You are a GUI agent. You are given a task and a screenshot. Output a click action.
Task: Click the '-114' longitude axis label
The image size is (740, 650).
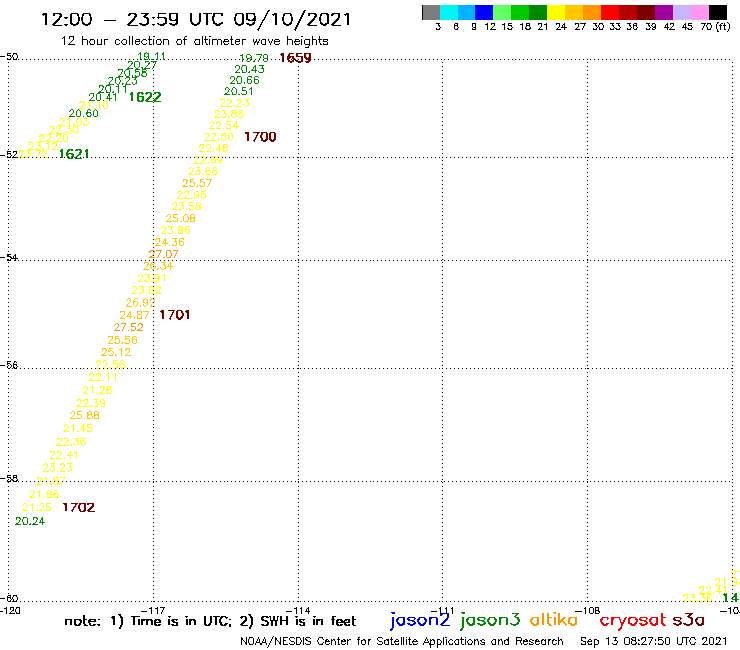click(298, 611)
